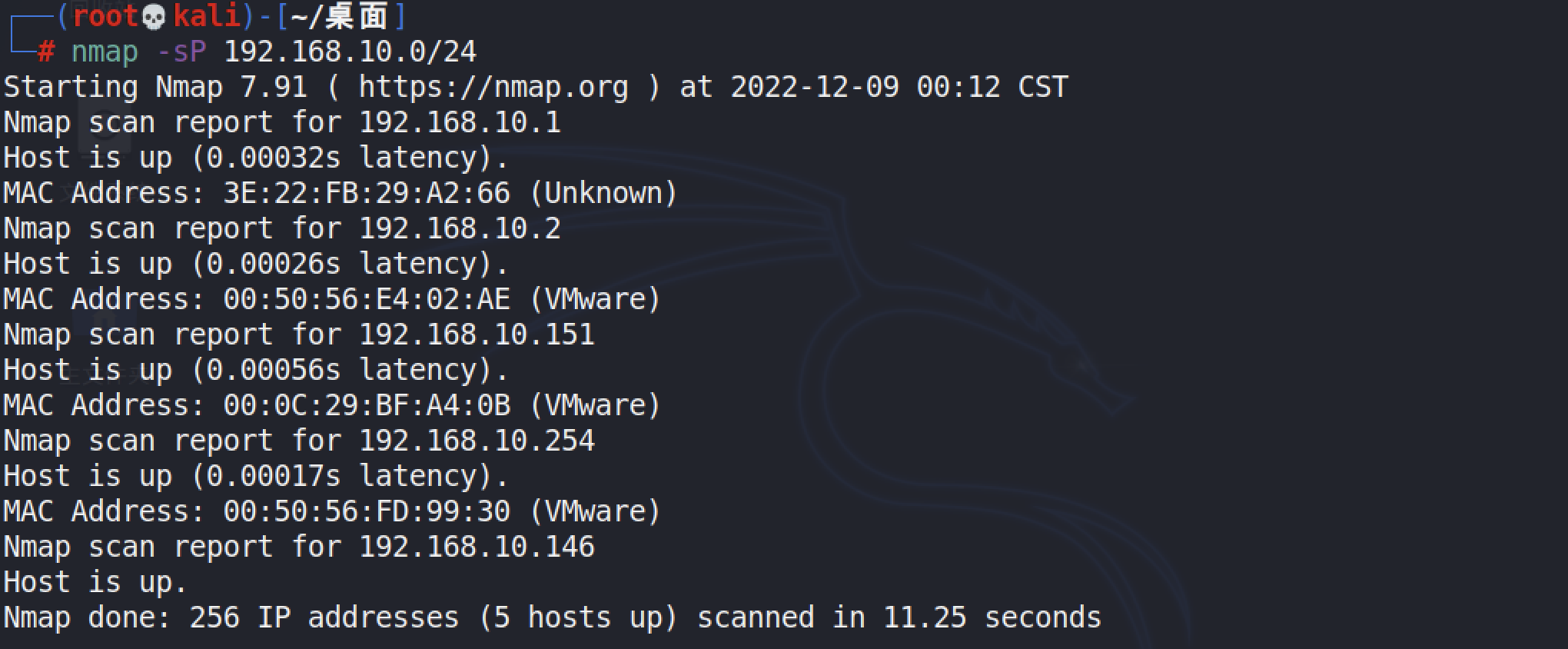Click the kali hostname in the prompt
The image size is (1568, 649).
coord(207,16)
